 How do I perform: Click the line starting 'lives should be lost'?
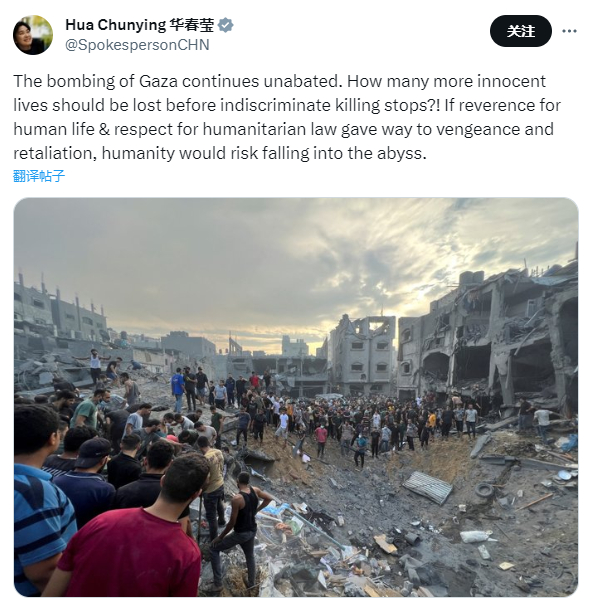[287, 105]
